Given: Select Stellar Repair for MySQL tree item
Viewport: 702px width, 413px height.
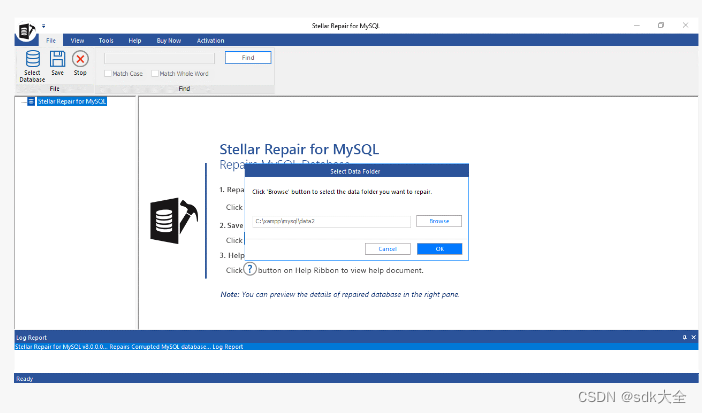Looking at the screenshot, I should coord(72,102).
